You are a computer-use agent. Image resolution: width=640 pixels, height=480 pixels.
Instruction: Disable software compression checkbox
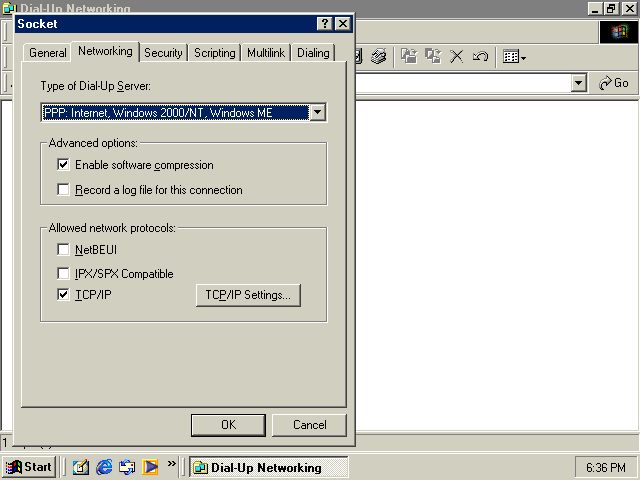[x=63, y=165]
